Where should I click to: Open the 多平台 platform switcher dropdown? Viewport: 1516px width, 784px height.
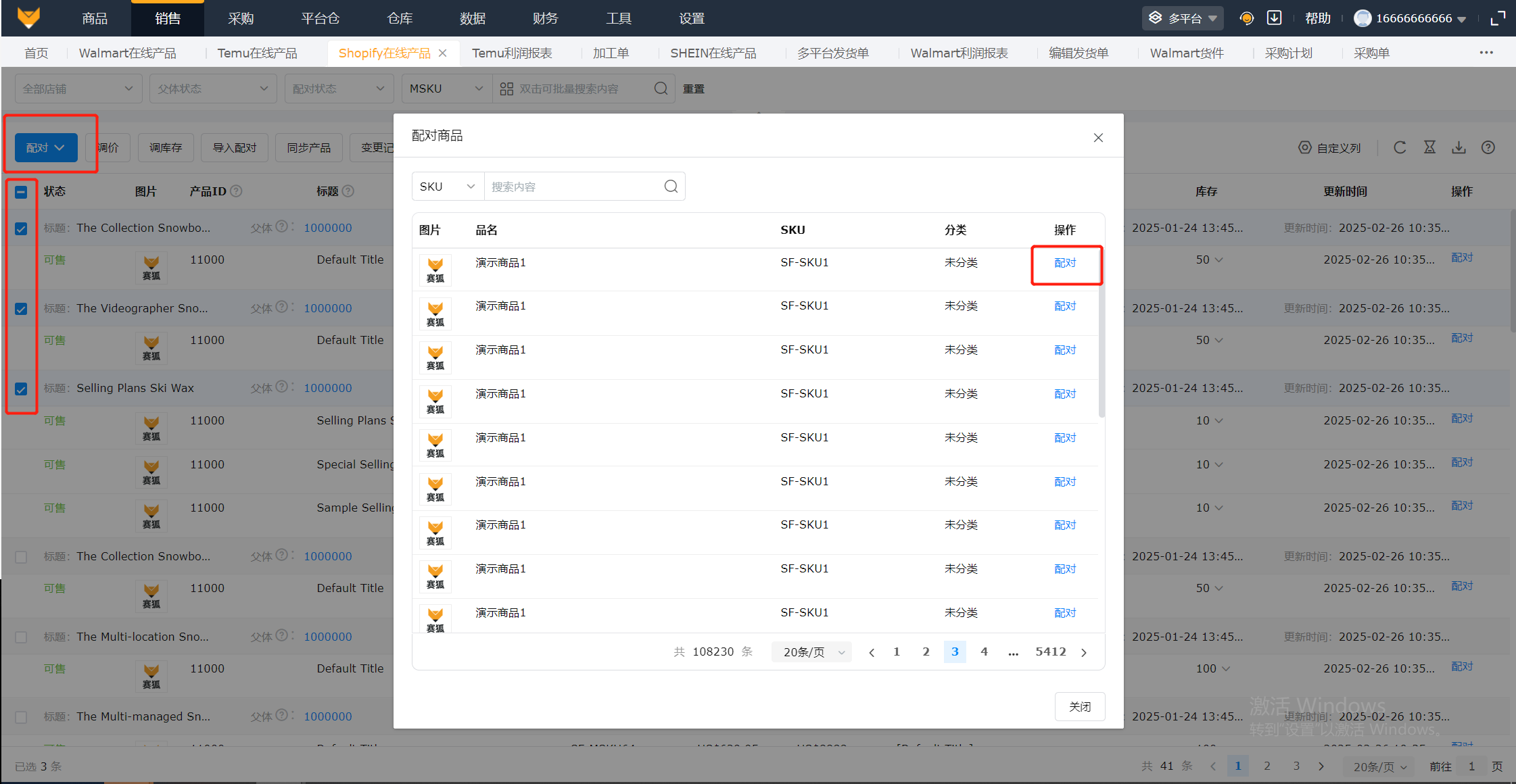[x=1184, y=18]
